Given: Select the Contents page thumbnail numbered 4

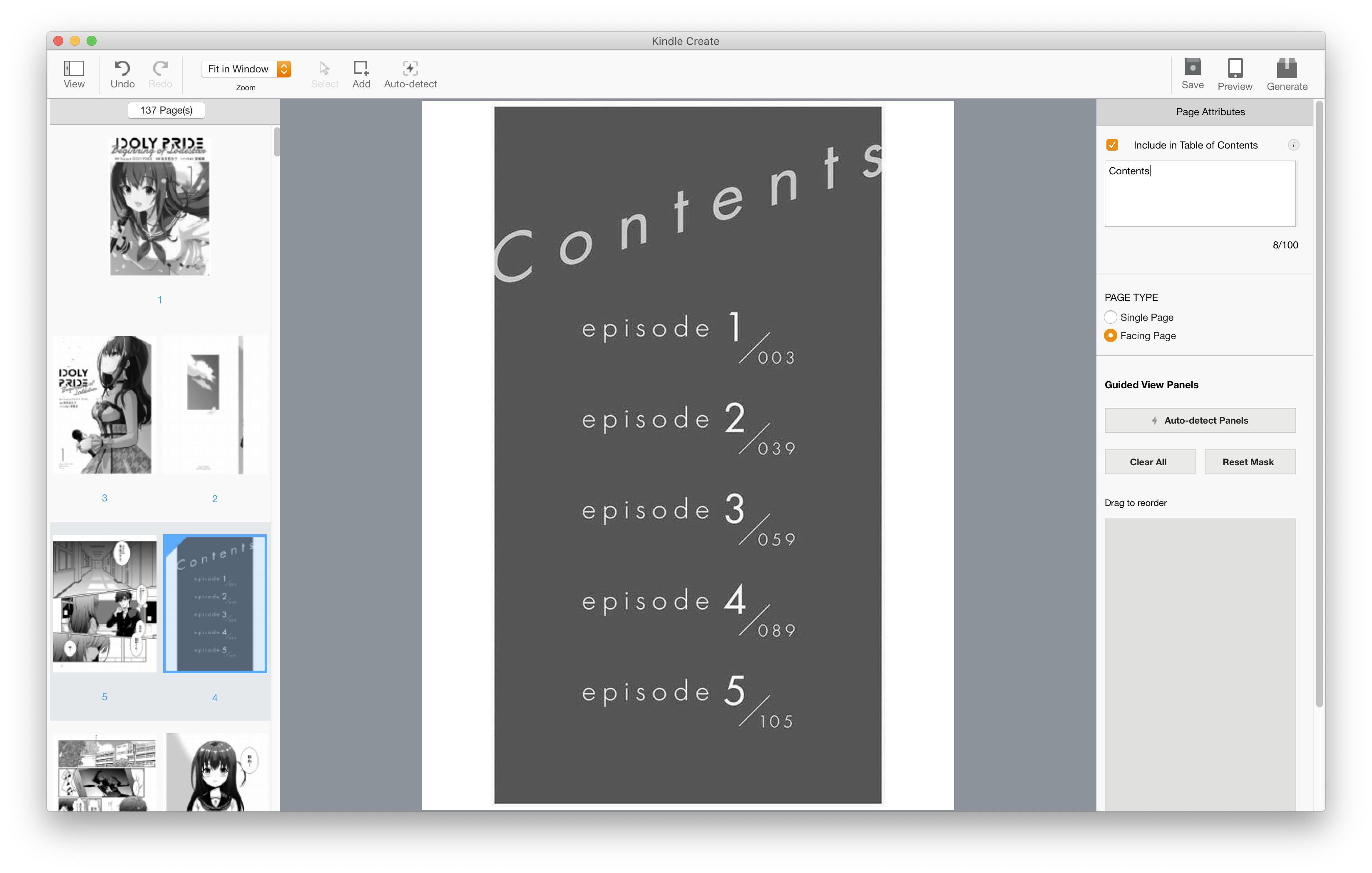Looking at the screenshot, I should pyautogui.click(x=215, y=604).
